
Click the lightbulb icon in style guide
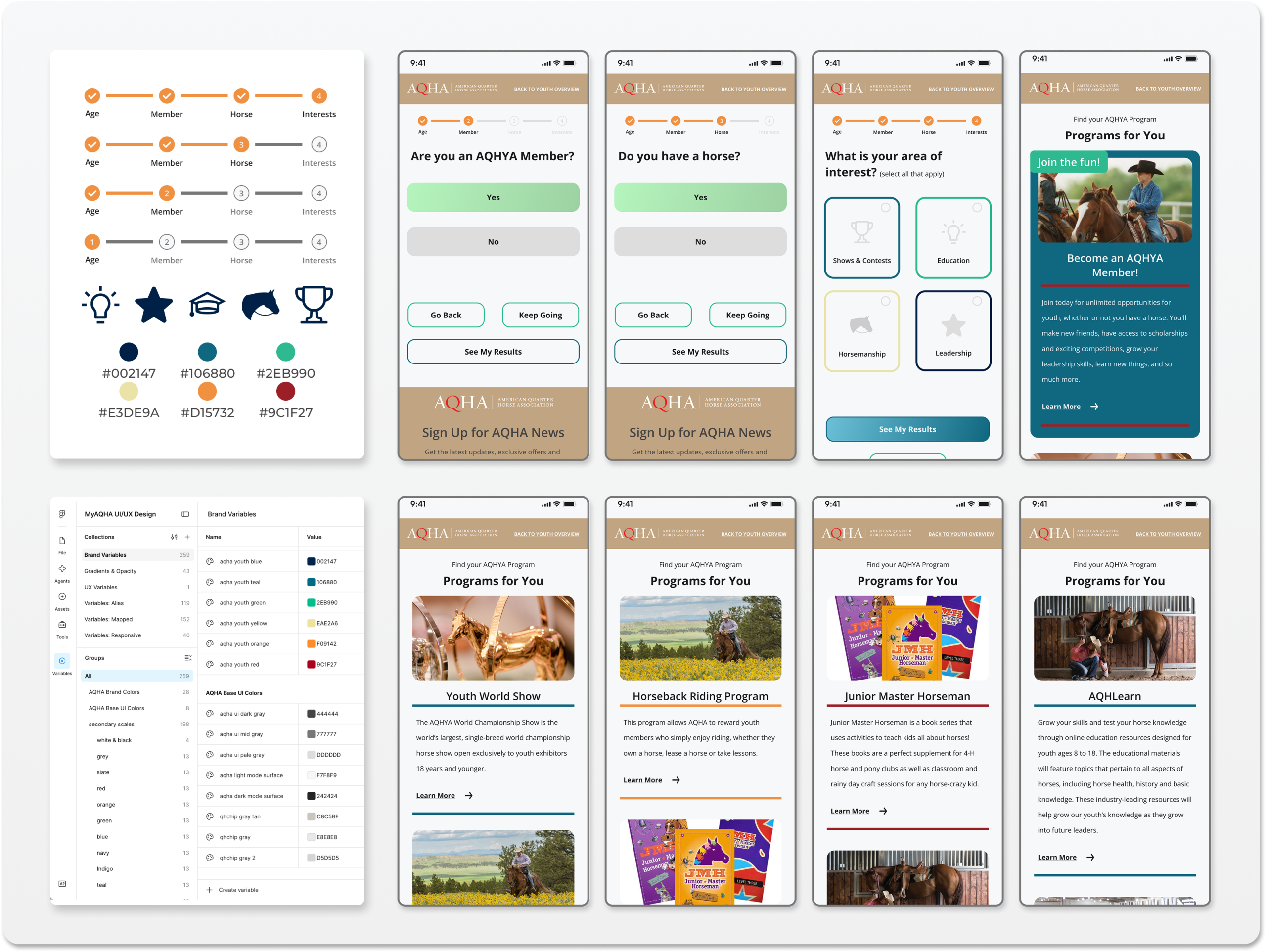coord(101,305)
